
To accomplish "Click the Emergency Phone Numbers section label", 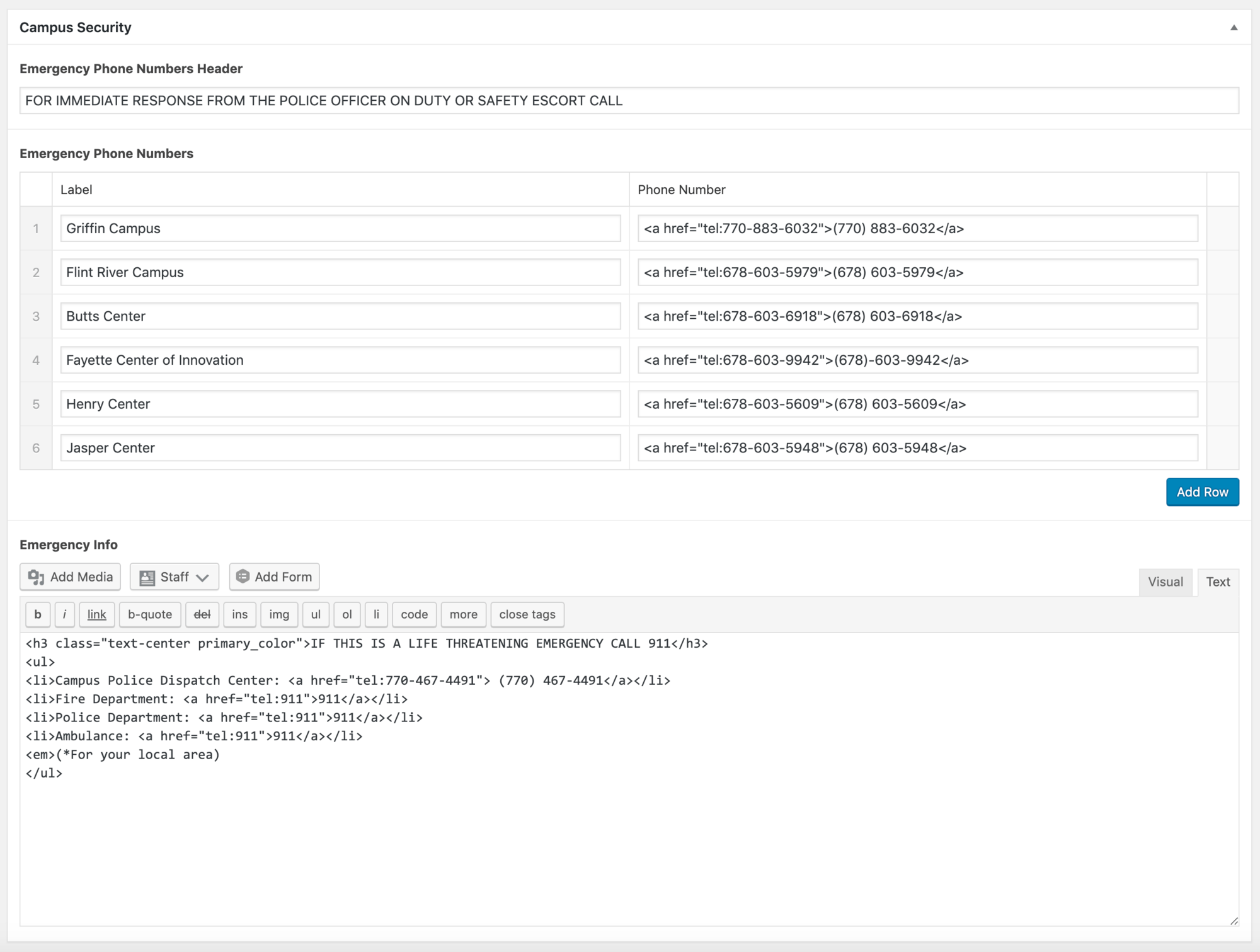I will click(x=106, y=154).
